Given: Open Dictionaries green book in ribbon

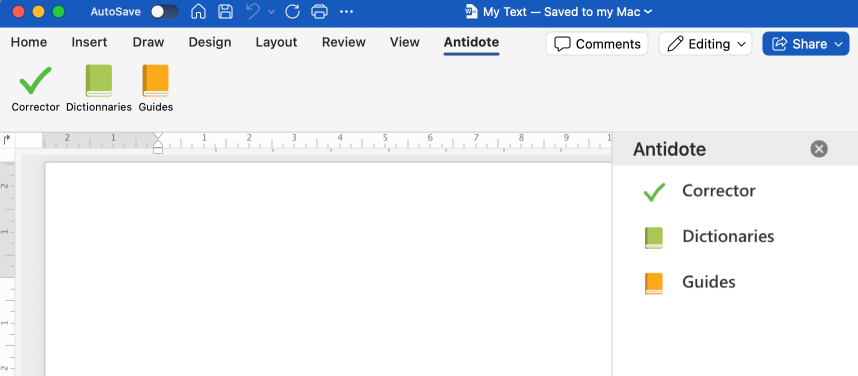Looking at the screenshot, I should tap(99, 89).
